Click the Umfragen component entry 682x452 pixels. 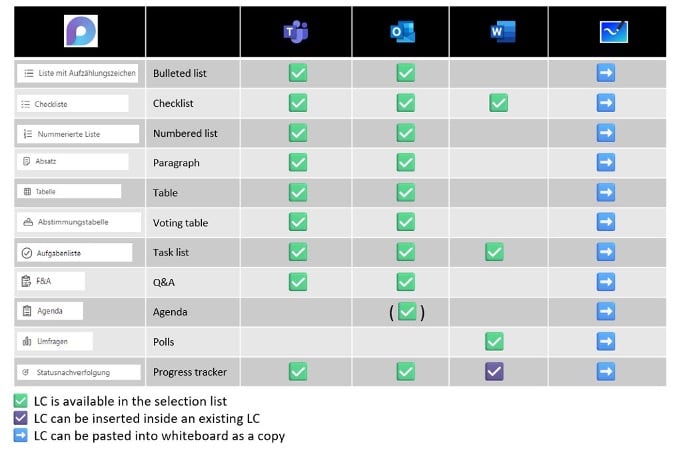(55, 342)
